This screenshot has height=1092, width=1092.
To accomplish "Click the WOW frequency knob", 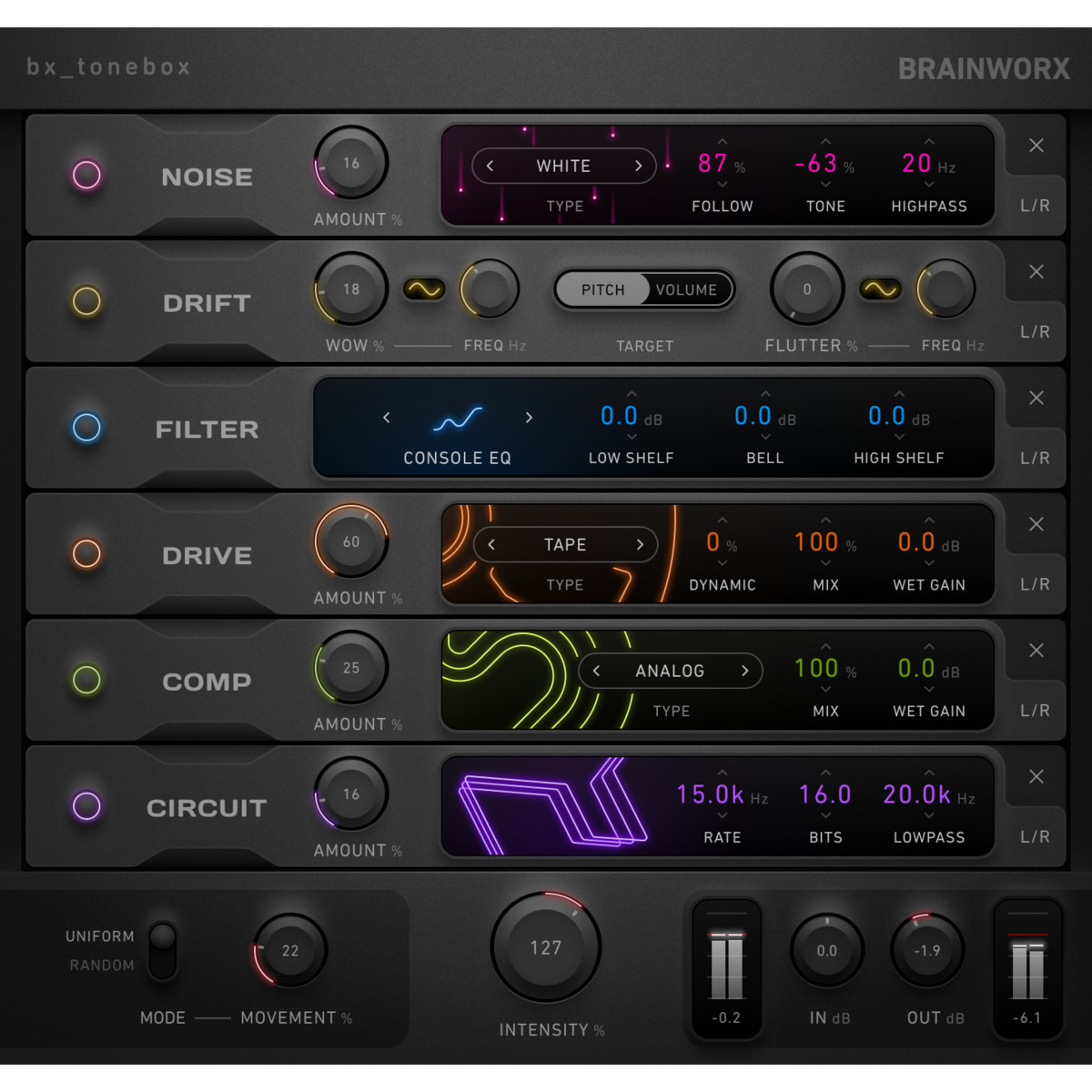I will click(x=490, y=289).
